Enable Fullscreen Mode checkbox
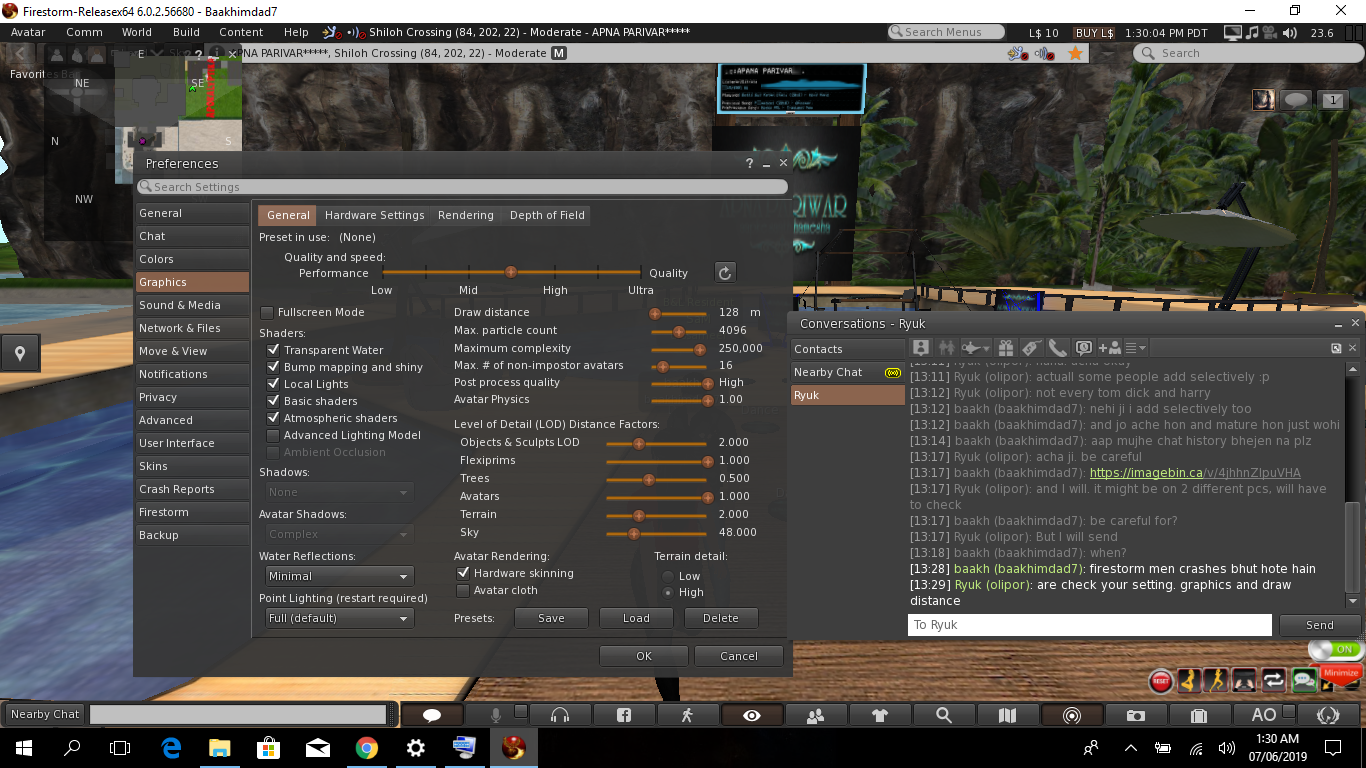 click(x=267, y=312)
